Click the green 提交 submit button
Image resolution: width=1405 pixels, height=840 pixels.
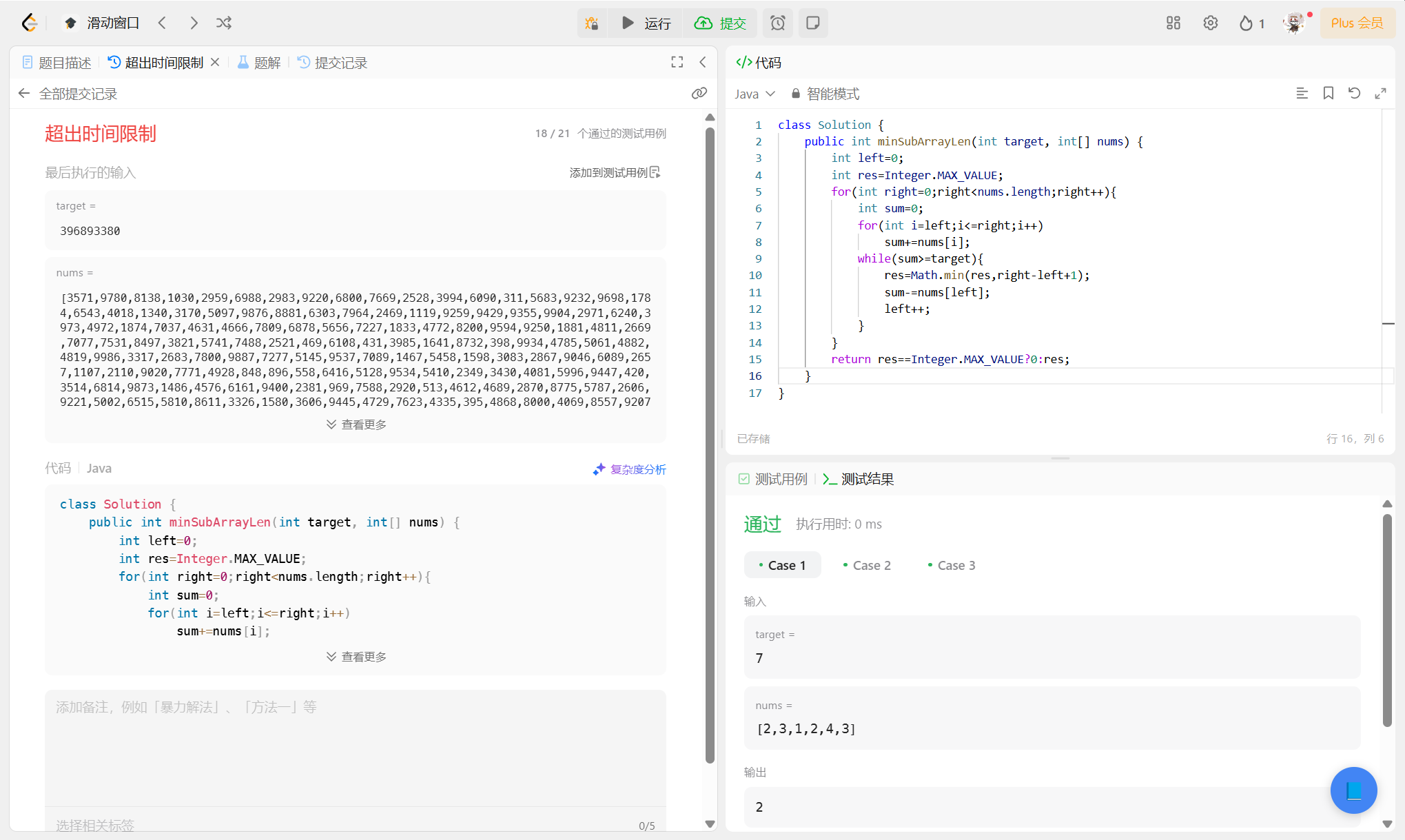720,23
